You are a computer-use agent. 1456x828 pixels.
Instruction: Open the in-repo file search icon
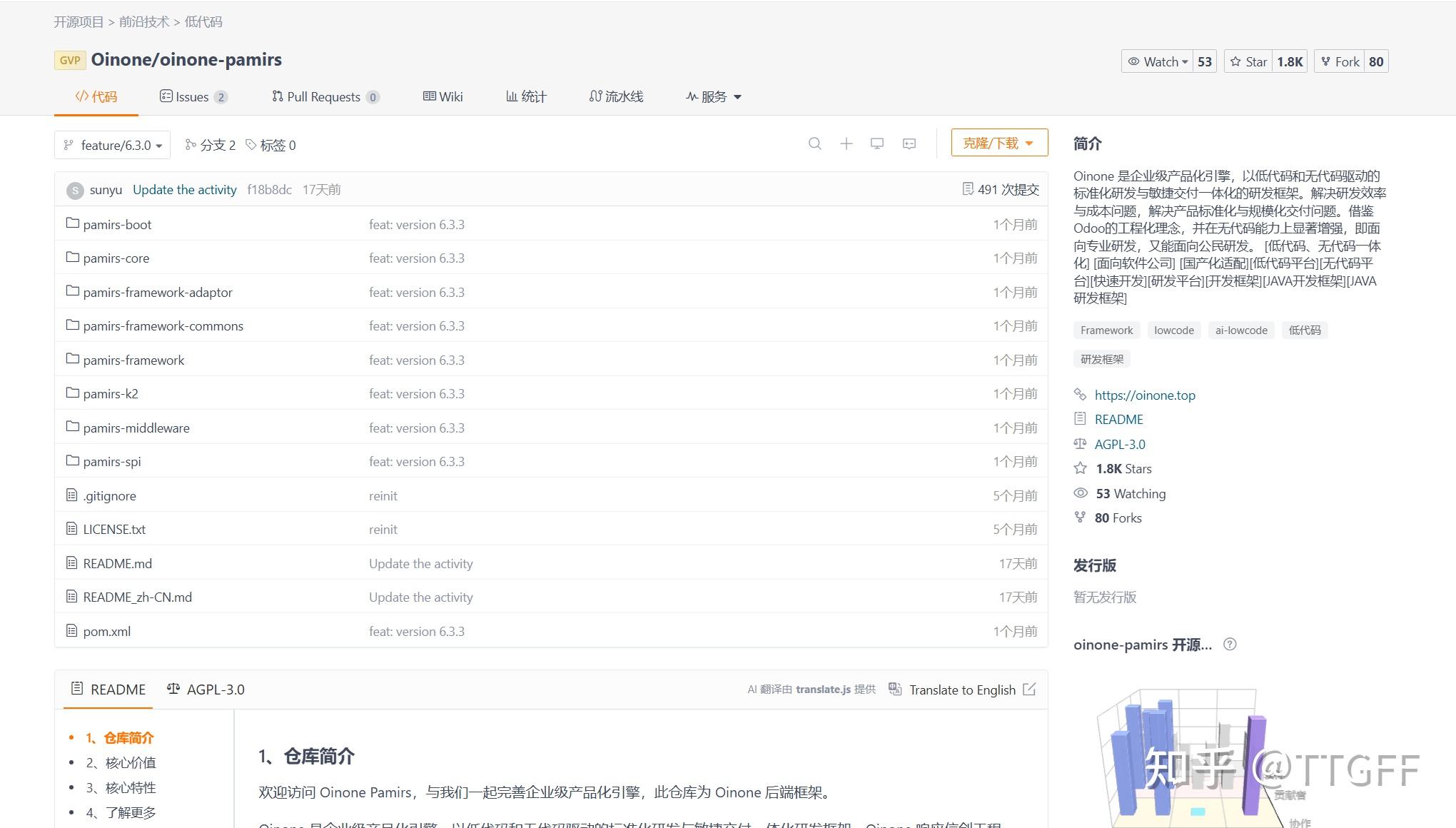point(816,143)
